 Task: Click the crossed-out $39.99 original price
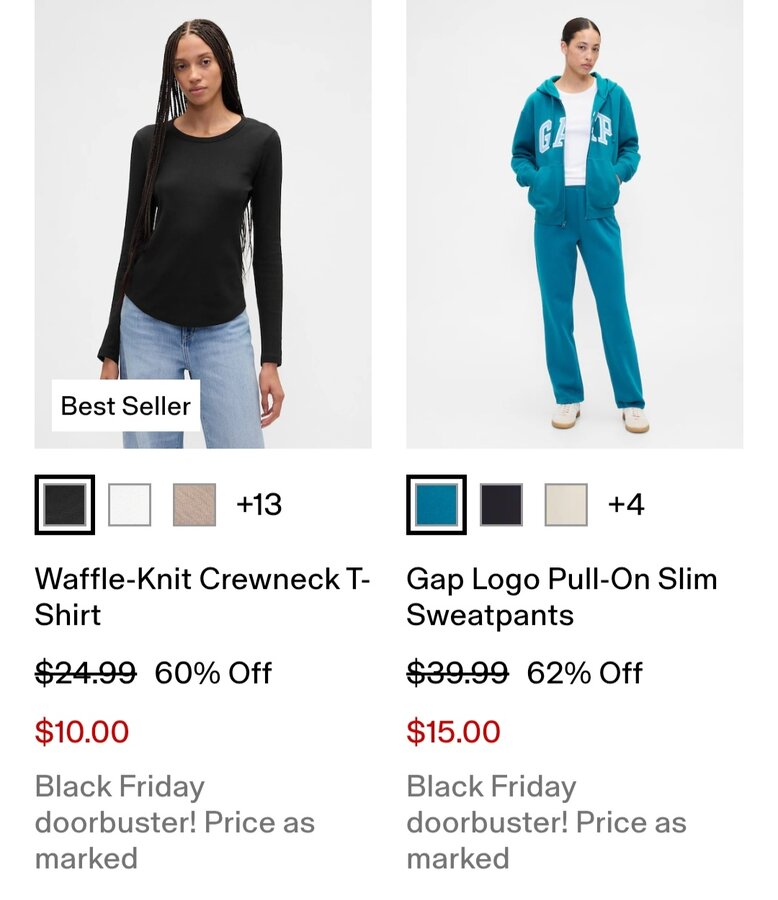coord(457,673)
